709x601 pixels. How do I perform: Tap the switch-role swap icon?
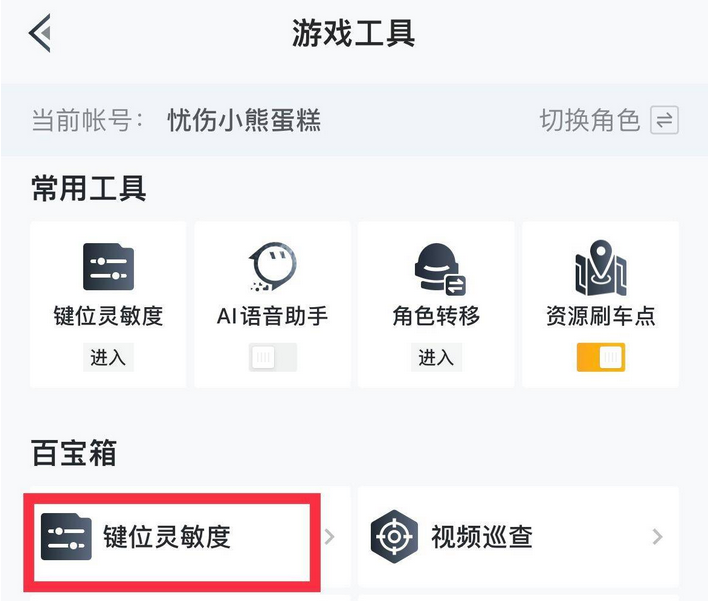664,121
